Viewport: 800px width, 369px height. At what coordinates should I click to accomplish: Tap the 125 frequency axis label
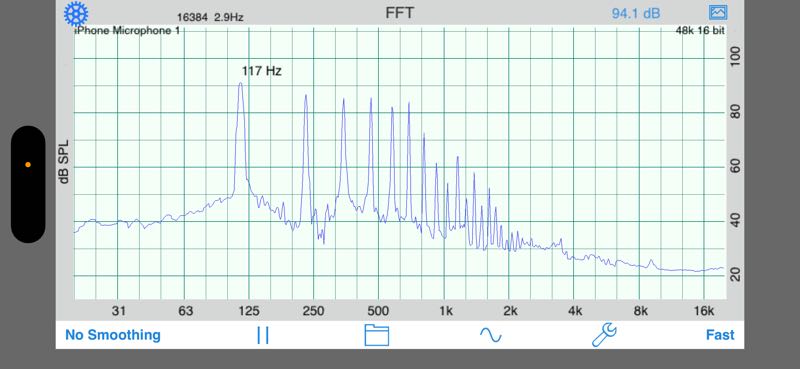pos(249,311)
